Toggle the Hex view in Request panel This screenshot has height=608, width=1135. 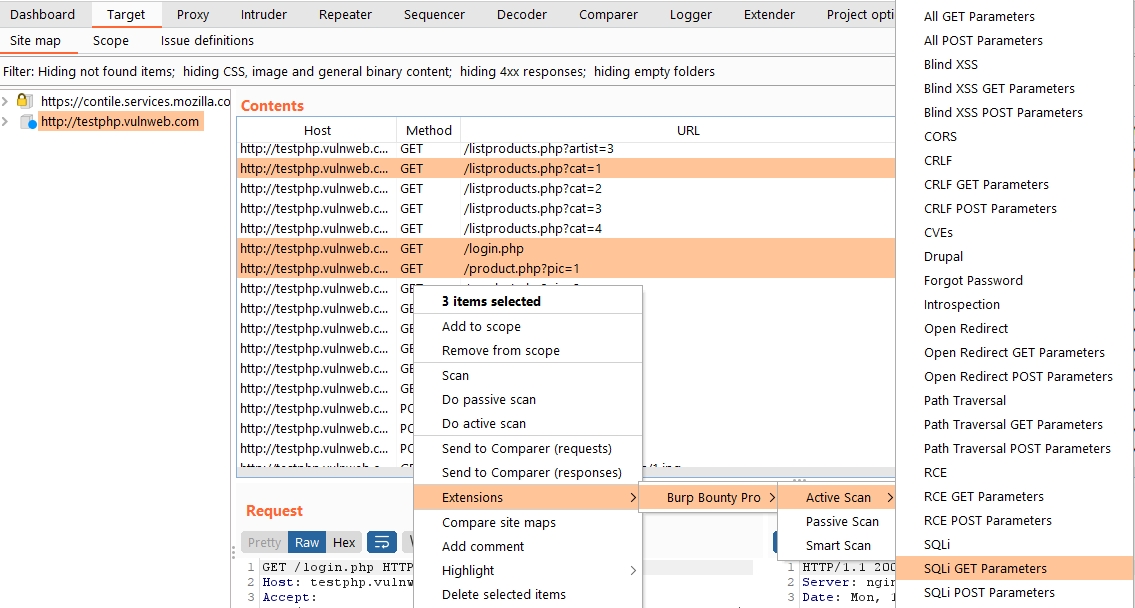tap(344, 542)
